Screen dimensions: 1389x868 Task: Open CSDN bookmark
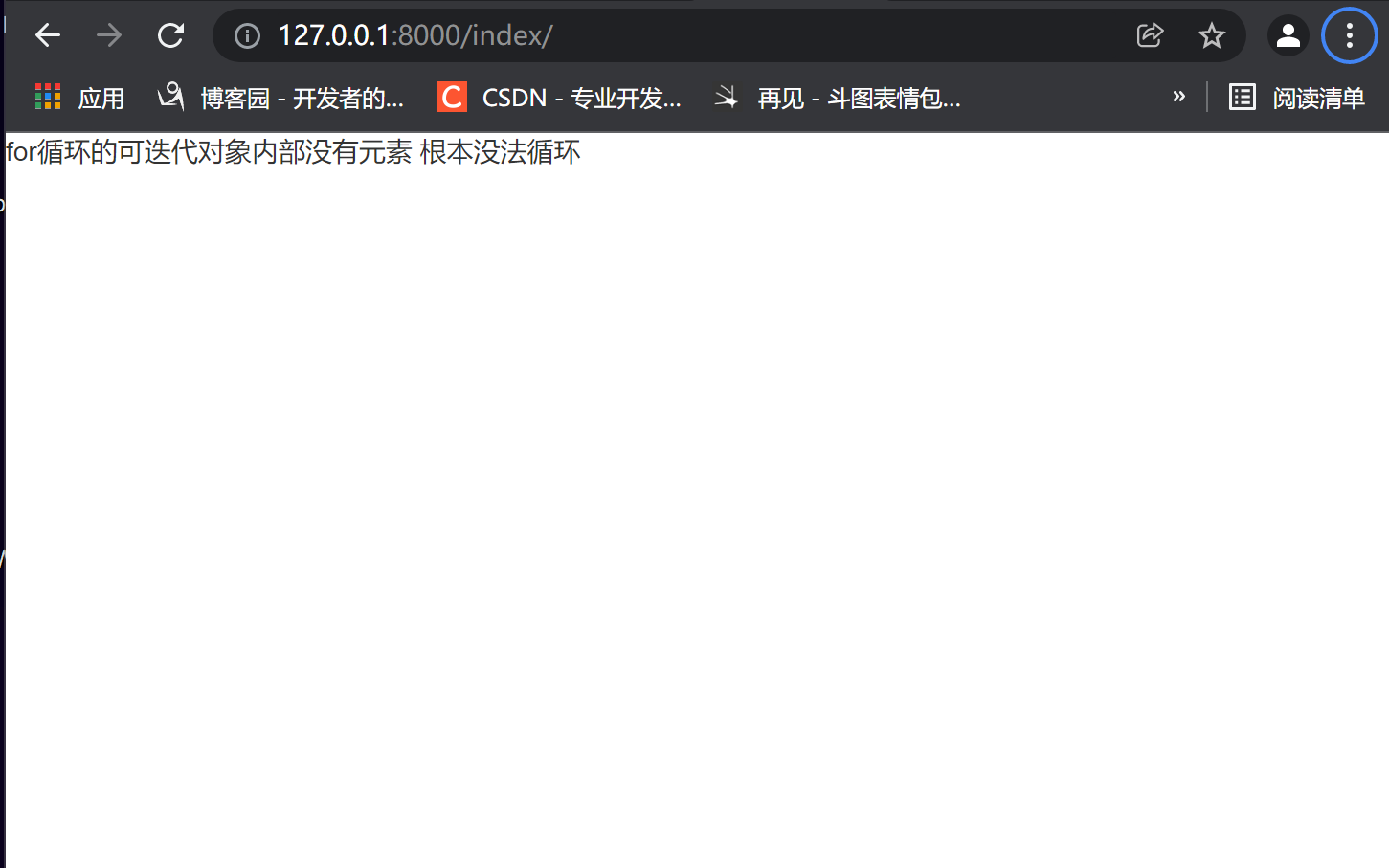[x=559, y=98]
